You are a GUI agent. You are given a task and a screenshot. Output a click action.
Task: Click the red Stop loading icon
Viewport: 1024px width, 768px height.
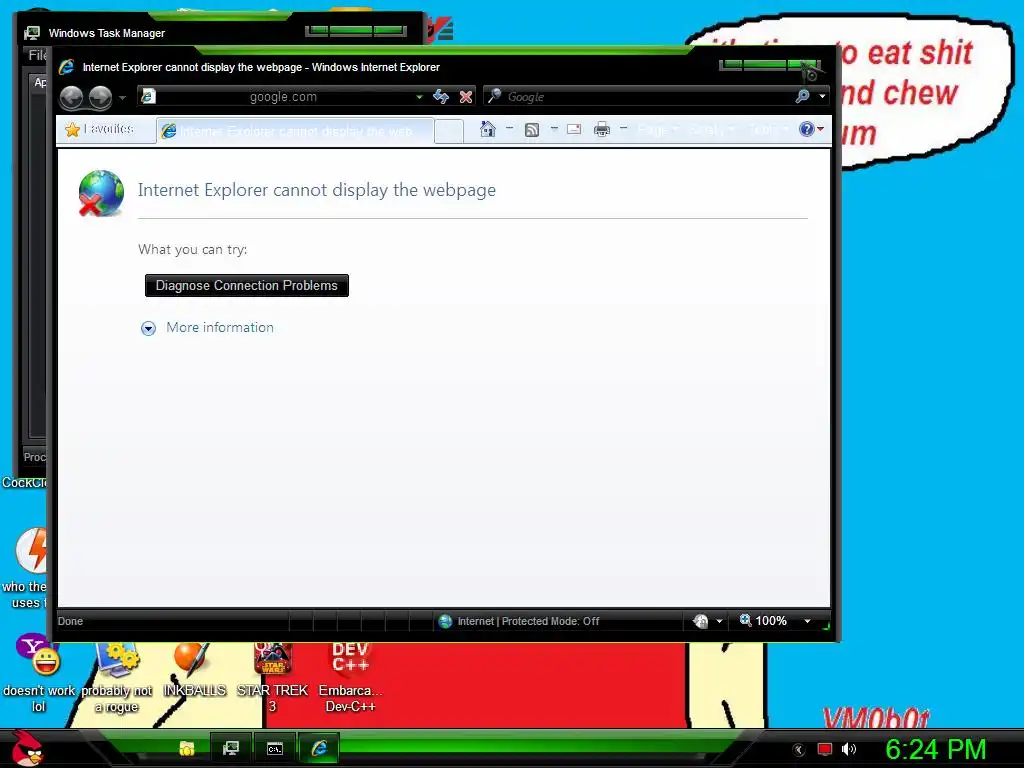point(466,97)
